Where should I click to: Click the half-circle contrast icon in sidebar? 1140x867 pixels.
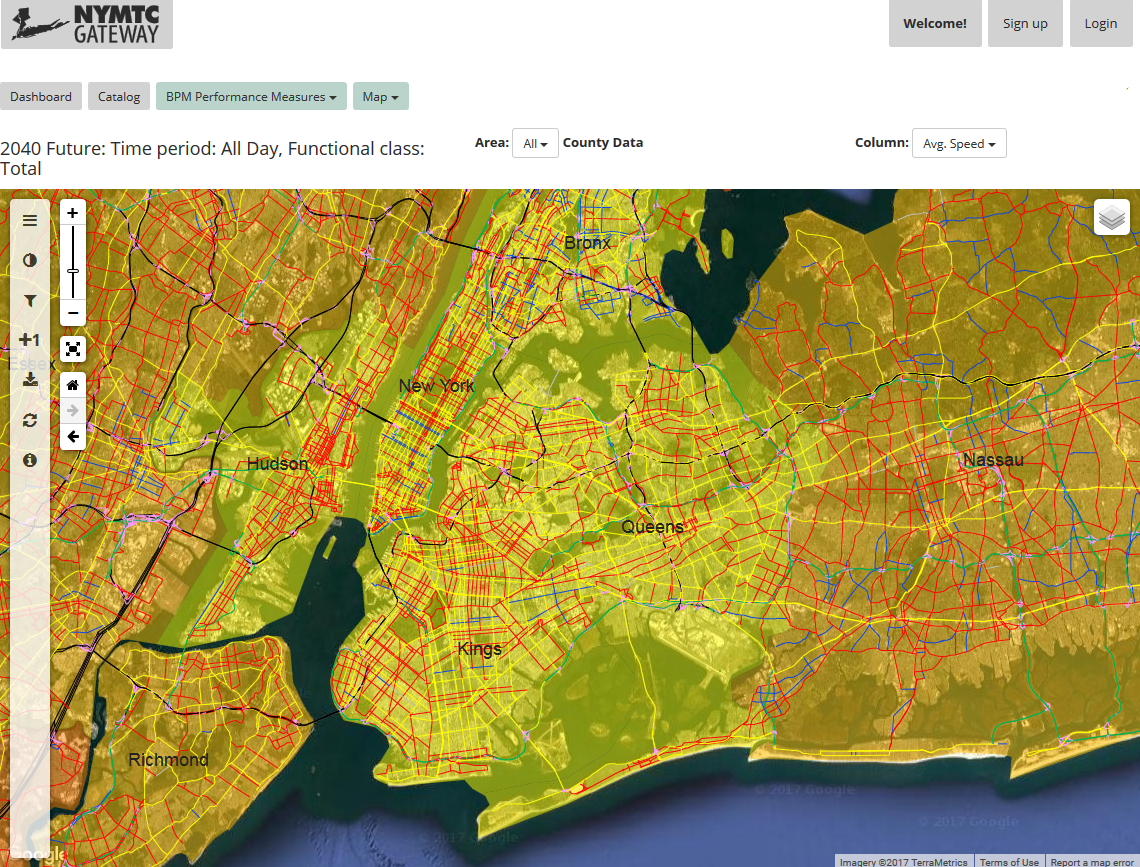tap(30, 260)
